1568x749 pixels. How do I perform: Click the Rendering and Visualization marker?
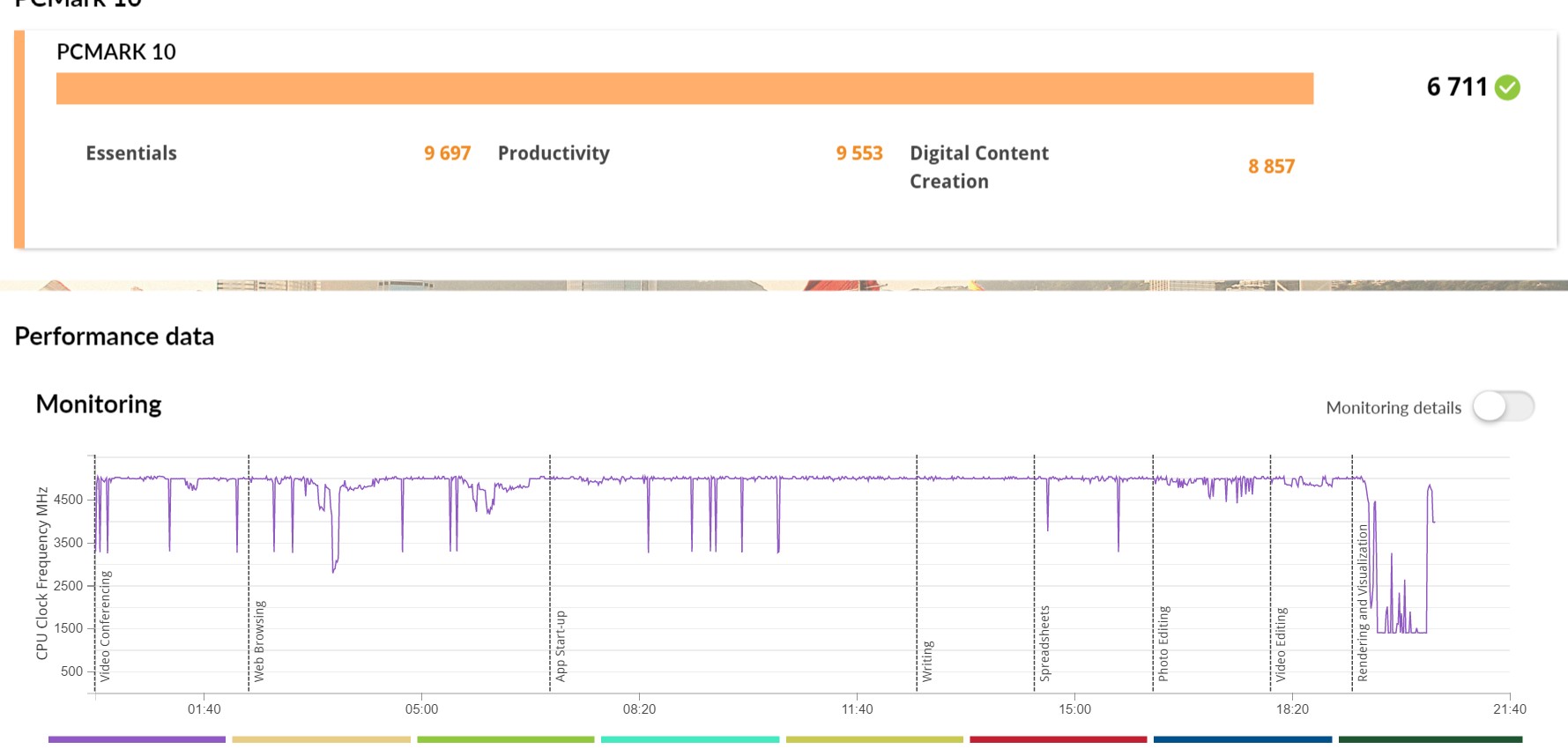(1363, 603)
